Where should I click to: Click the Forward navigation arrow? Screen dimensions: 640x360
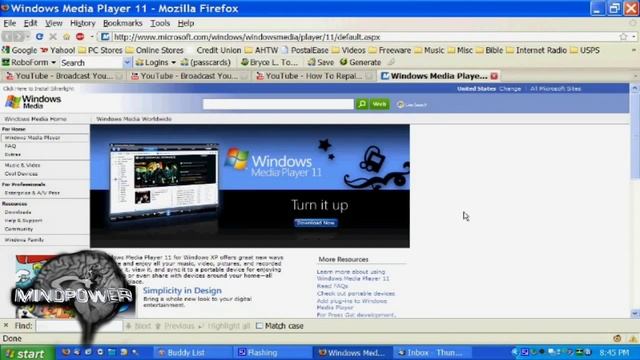click(x=18, y=37)
